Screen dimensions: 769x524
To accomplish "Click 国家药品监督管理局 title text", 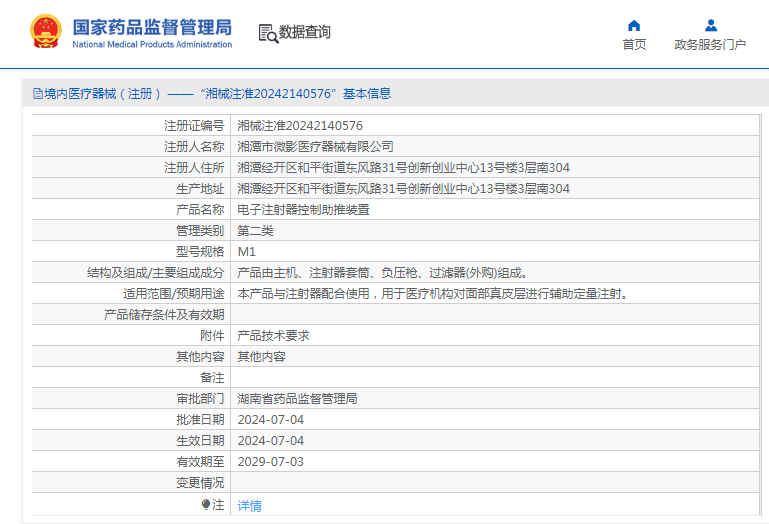I will point(152,27).
